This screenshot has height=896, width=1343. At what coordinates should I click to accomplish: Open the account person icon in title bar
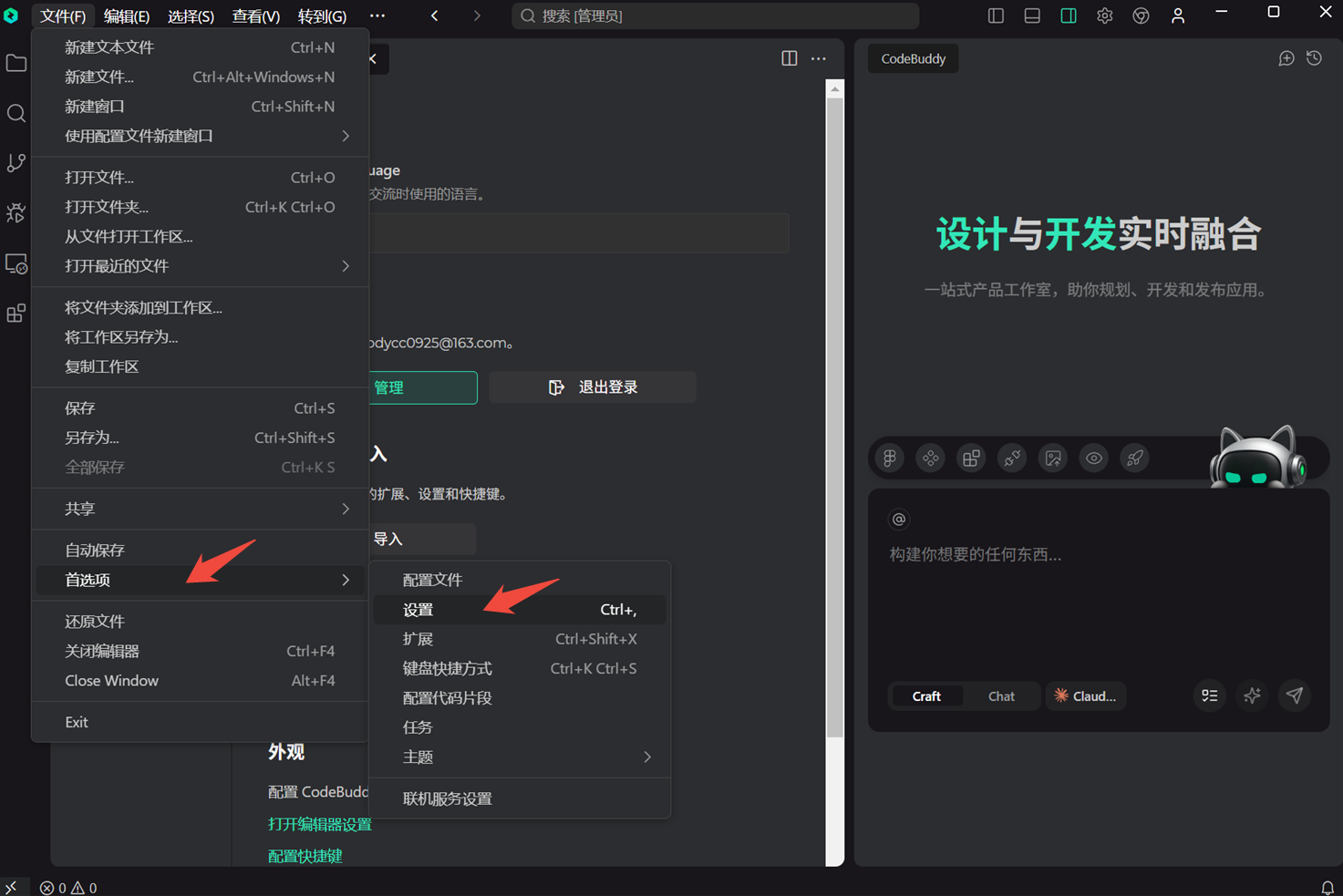pyautogui.click(x=1178, y=15)
